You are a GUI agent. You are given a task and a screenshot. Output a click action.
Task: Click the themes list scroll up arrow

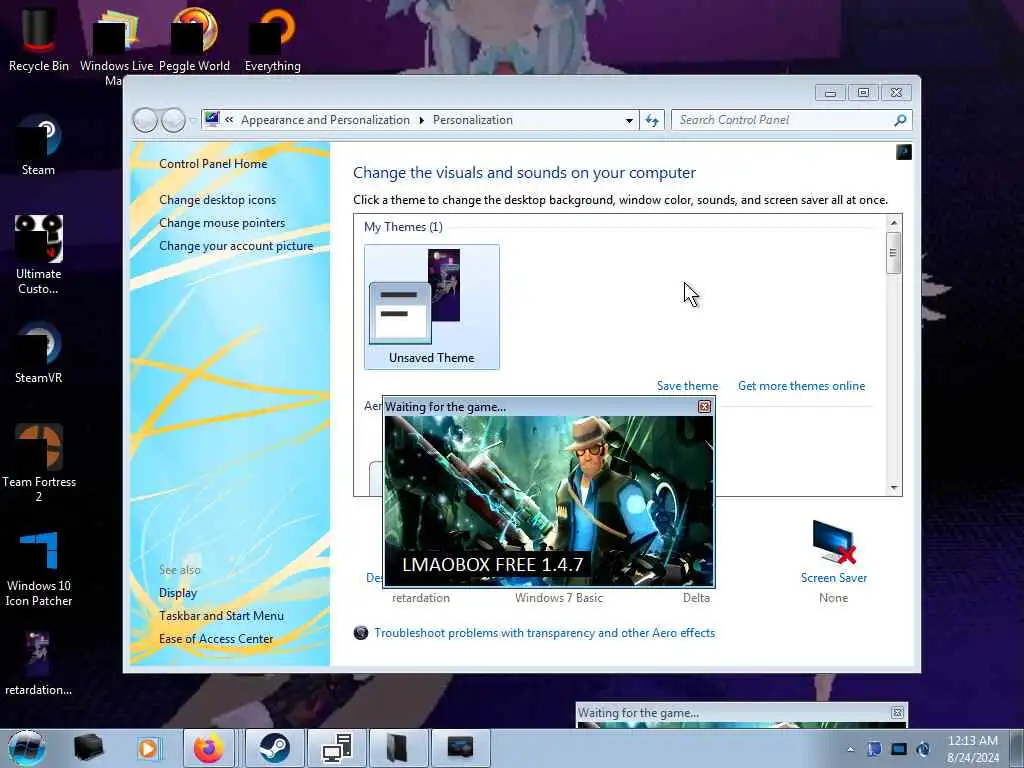click(894, 223)
